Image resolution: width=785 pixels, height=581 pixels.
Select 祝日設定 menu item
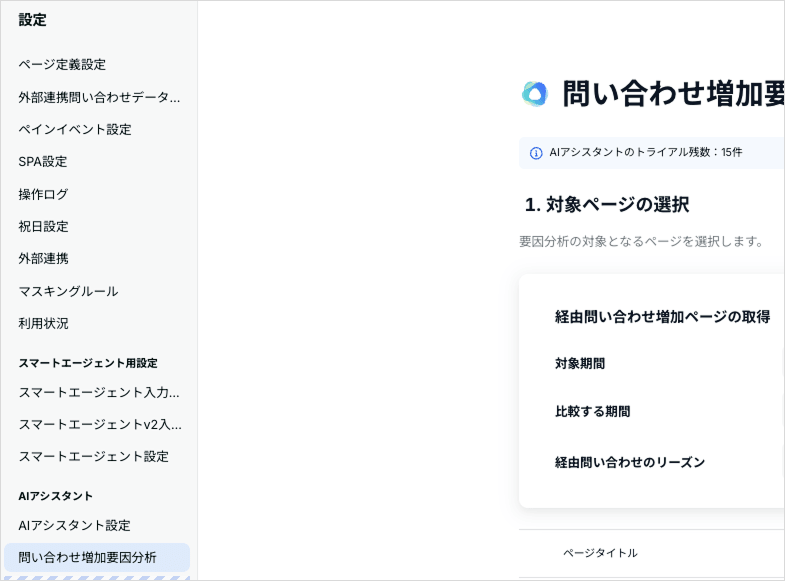click(x=43, y=226)
